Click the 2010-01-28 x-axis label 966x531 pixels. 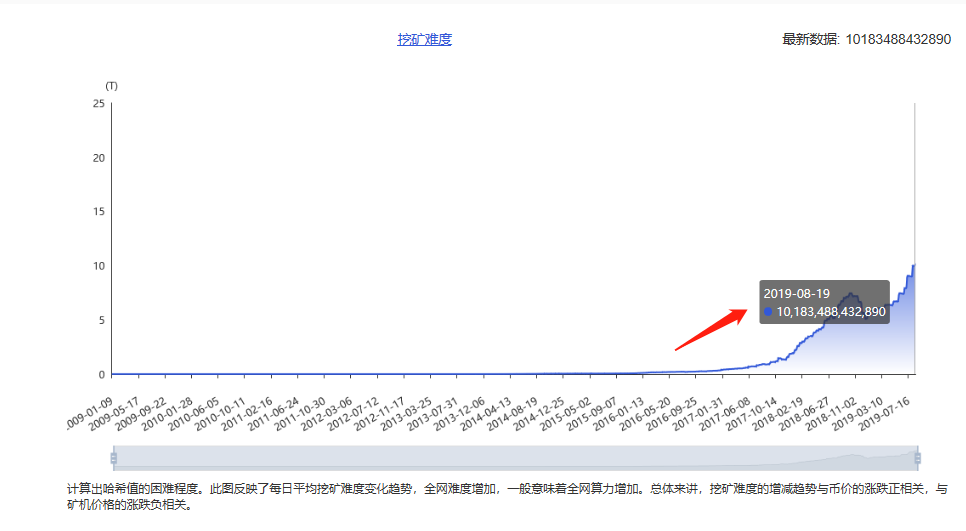[x=167, y=406]
